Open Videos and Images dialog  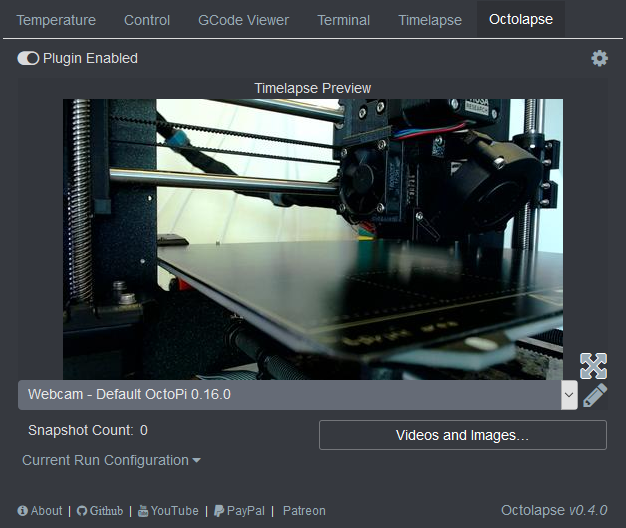click(463, 435)
